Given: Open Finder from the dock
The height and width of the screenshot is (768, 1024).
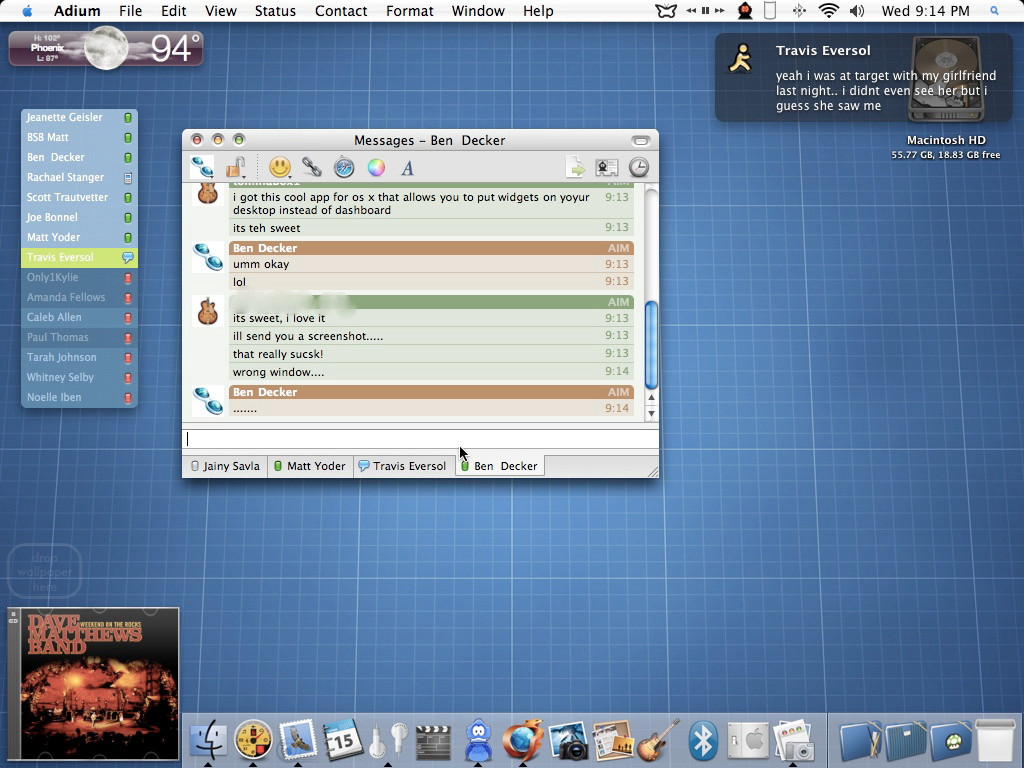Looking at the screenshot, I should (208, 740).
